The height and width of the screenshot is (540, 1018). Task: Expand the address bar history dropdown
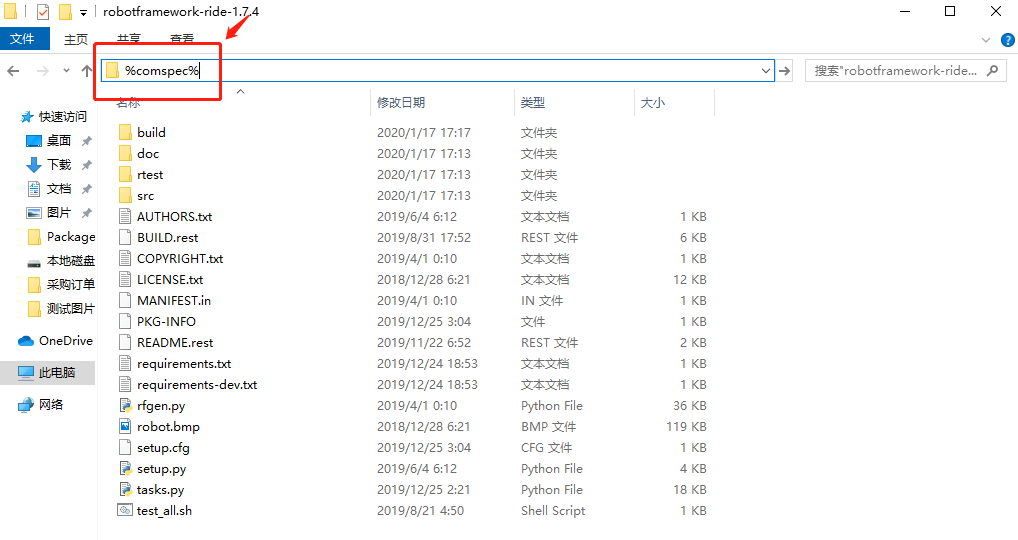point(765,71)
